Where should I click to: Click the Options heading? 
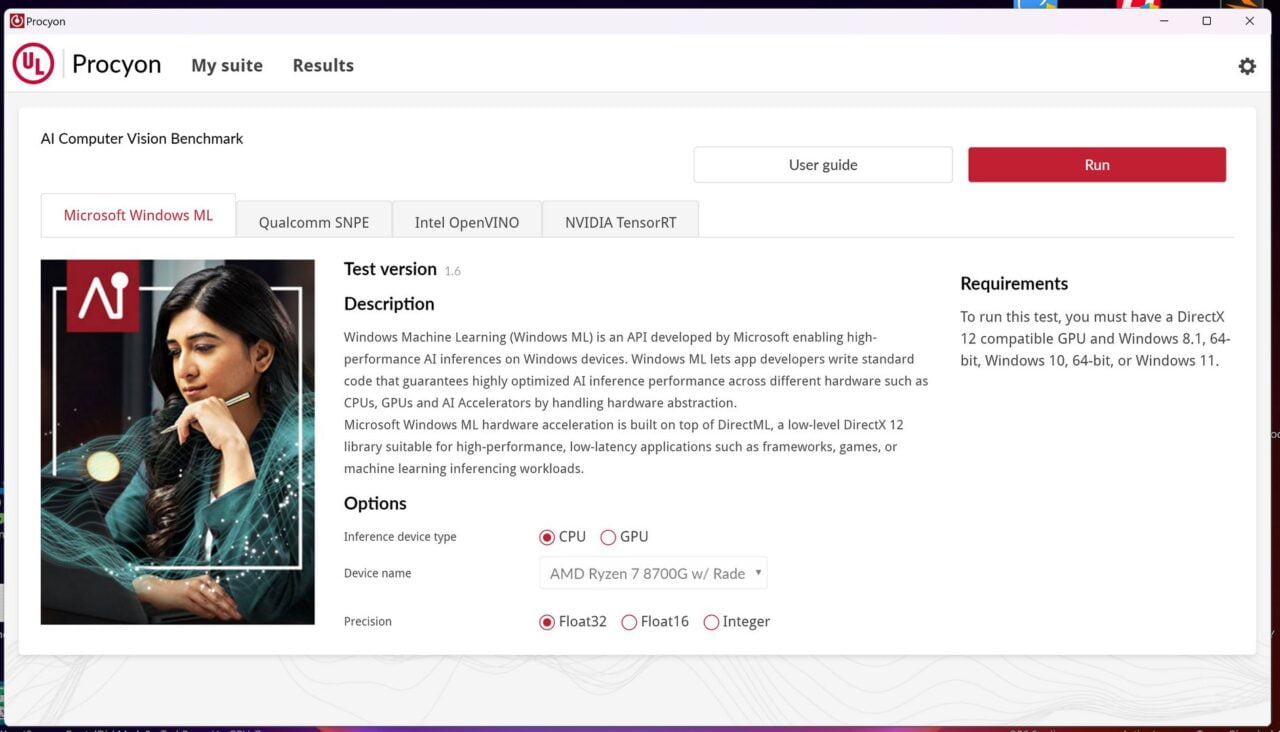[x=375, y=504]
